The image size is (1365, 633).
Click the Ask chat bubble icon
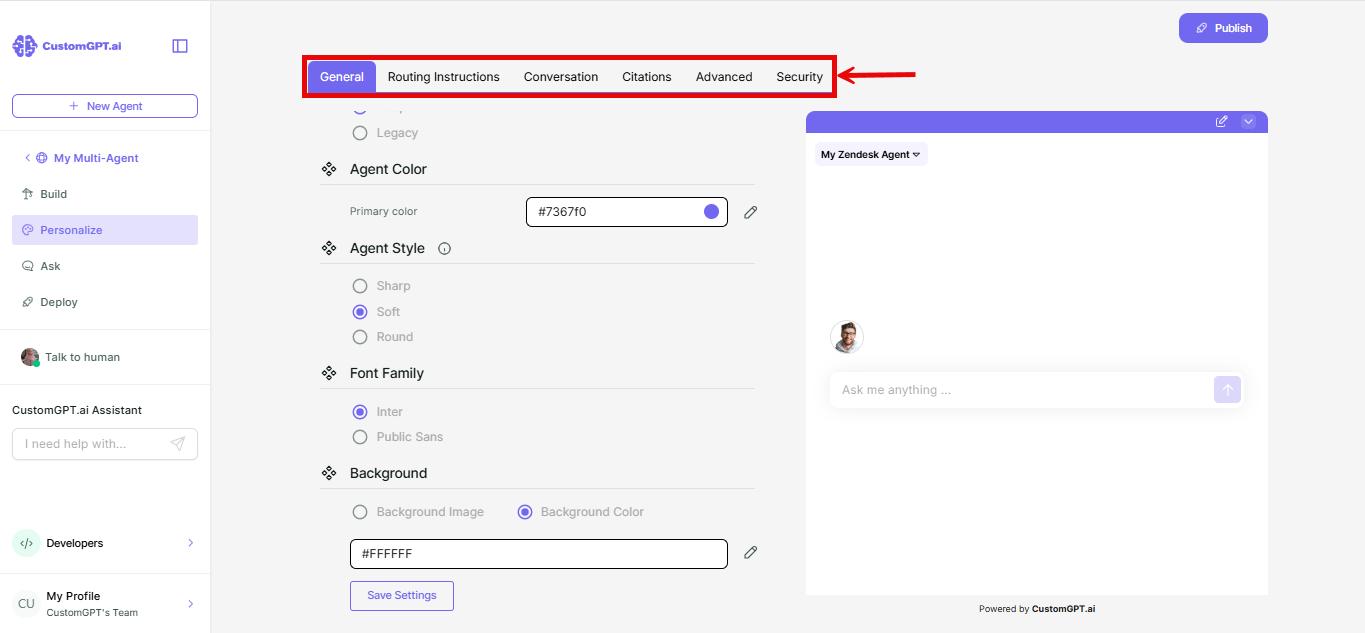[28, 266]
